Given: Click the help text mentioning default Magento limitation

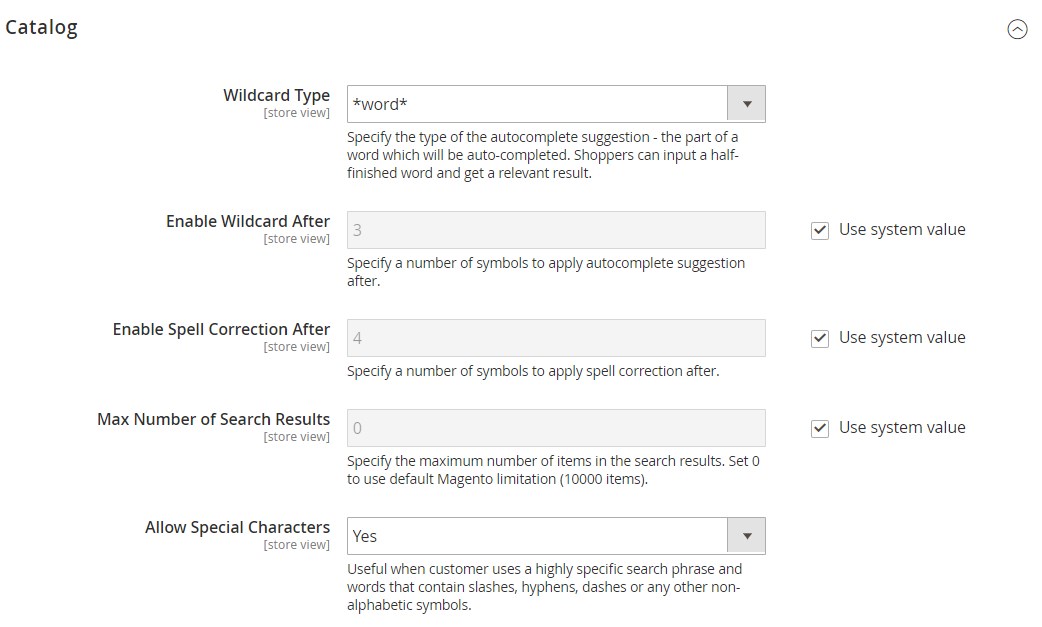Looking at the screenshot, I should point(553,470).
